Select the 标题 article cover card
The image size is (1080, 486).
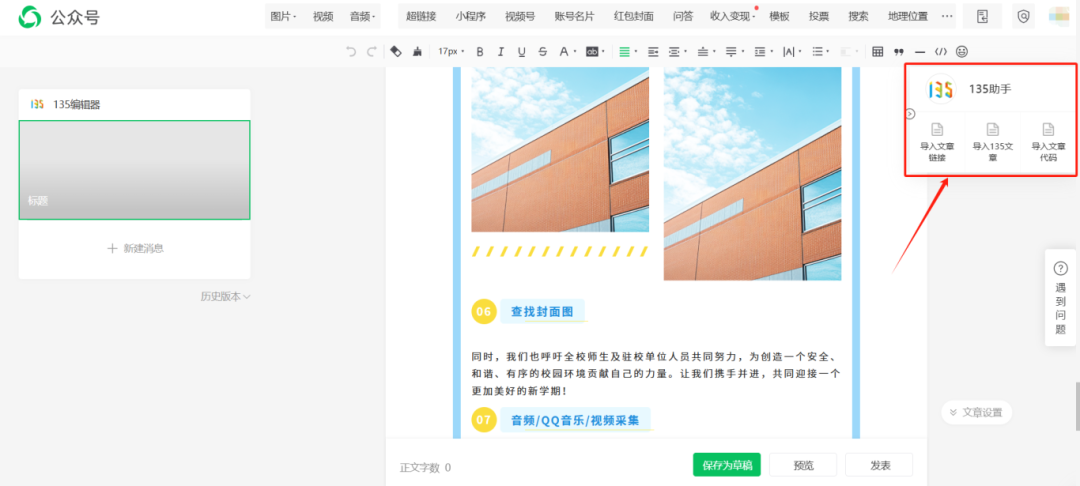point(134,170)
